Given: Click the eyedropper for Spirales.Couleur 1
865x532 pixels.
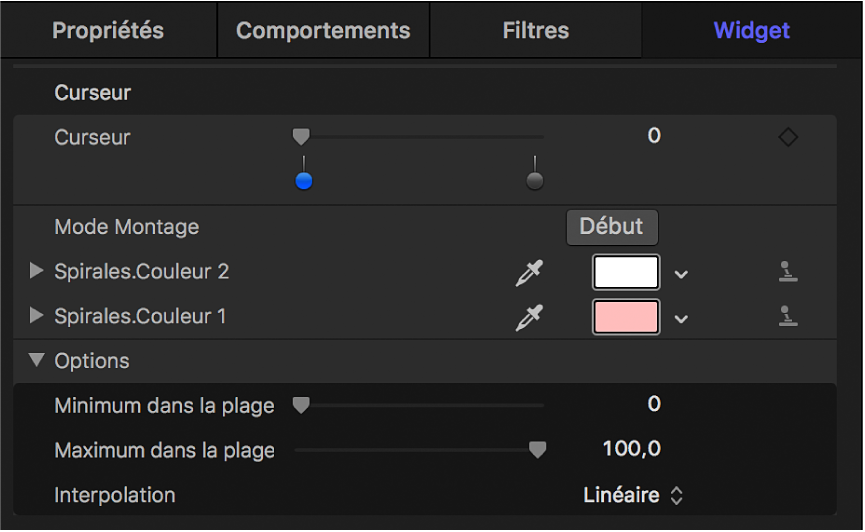Looking at the screenshot, I should (x=528, y=318).
